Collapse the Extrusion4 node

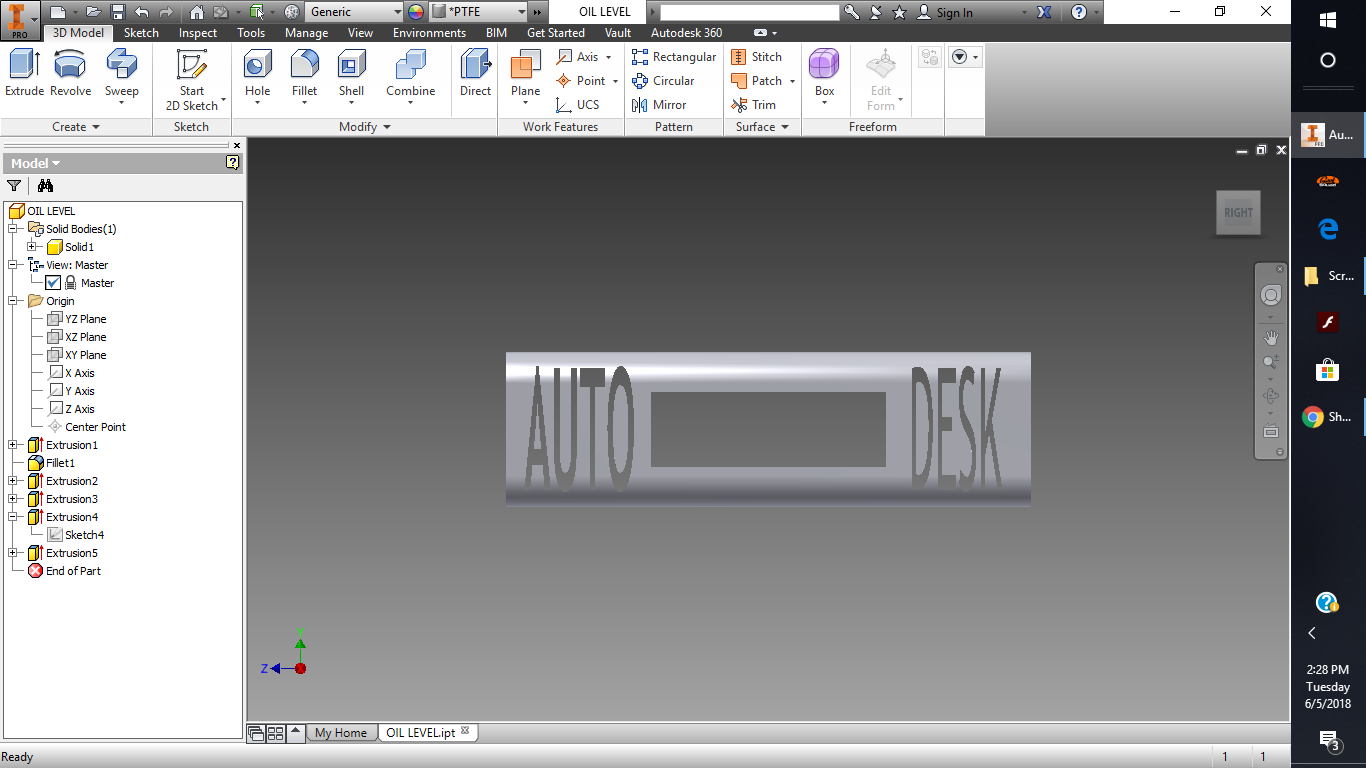13,517
